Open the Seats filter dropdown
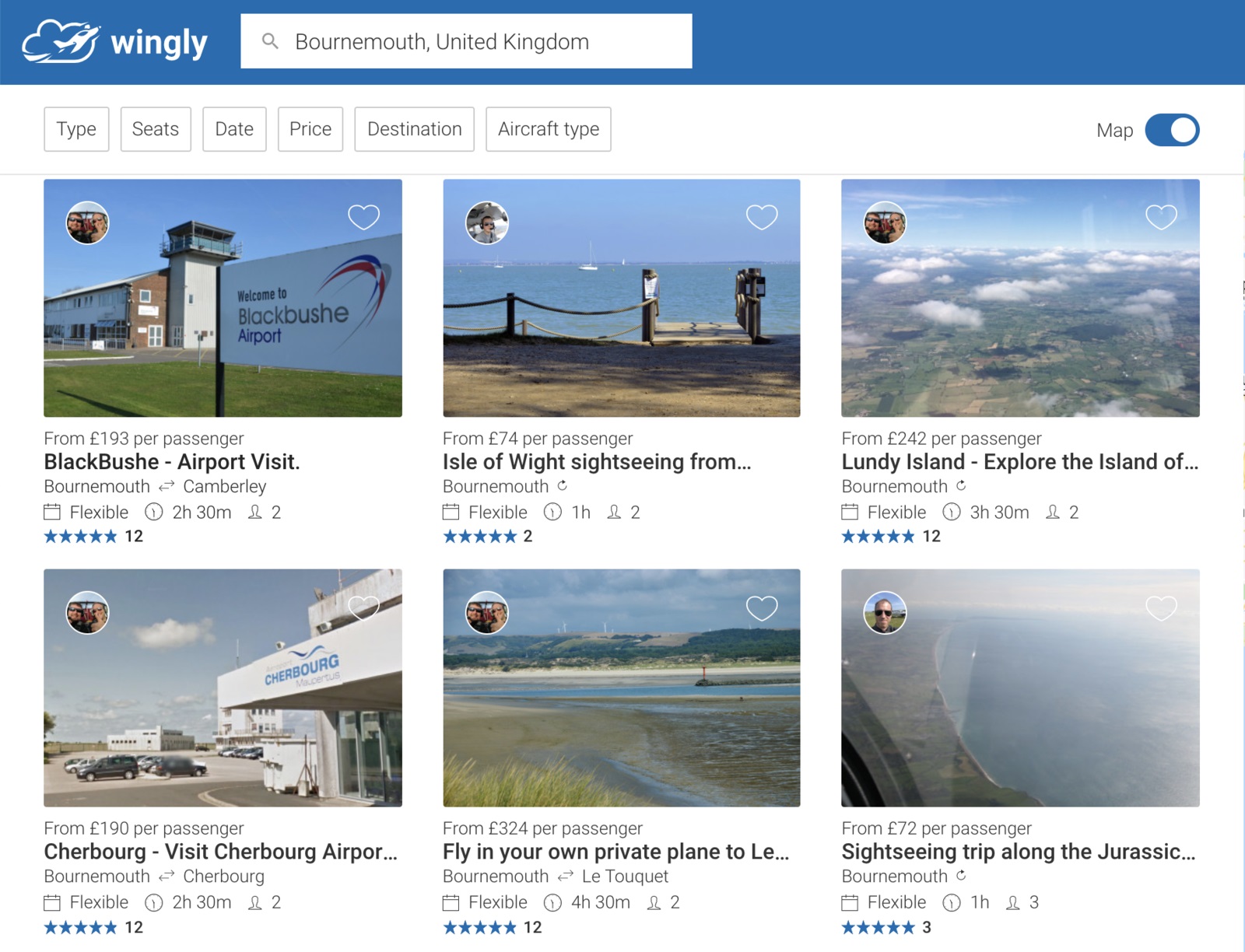Viewport: 1245px width, 952px height. [156, 129]
